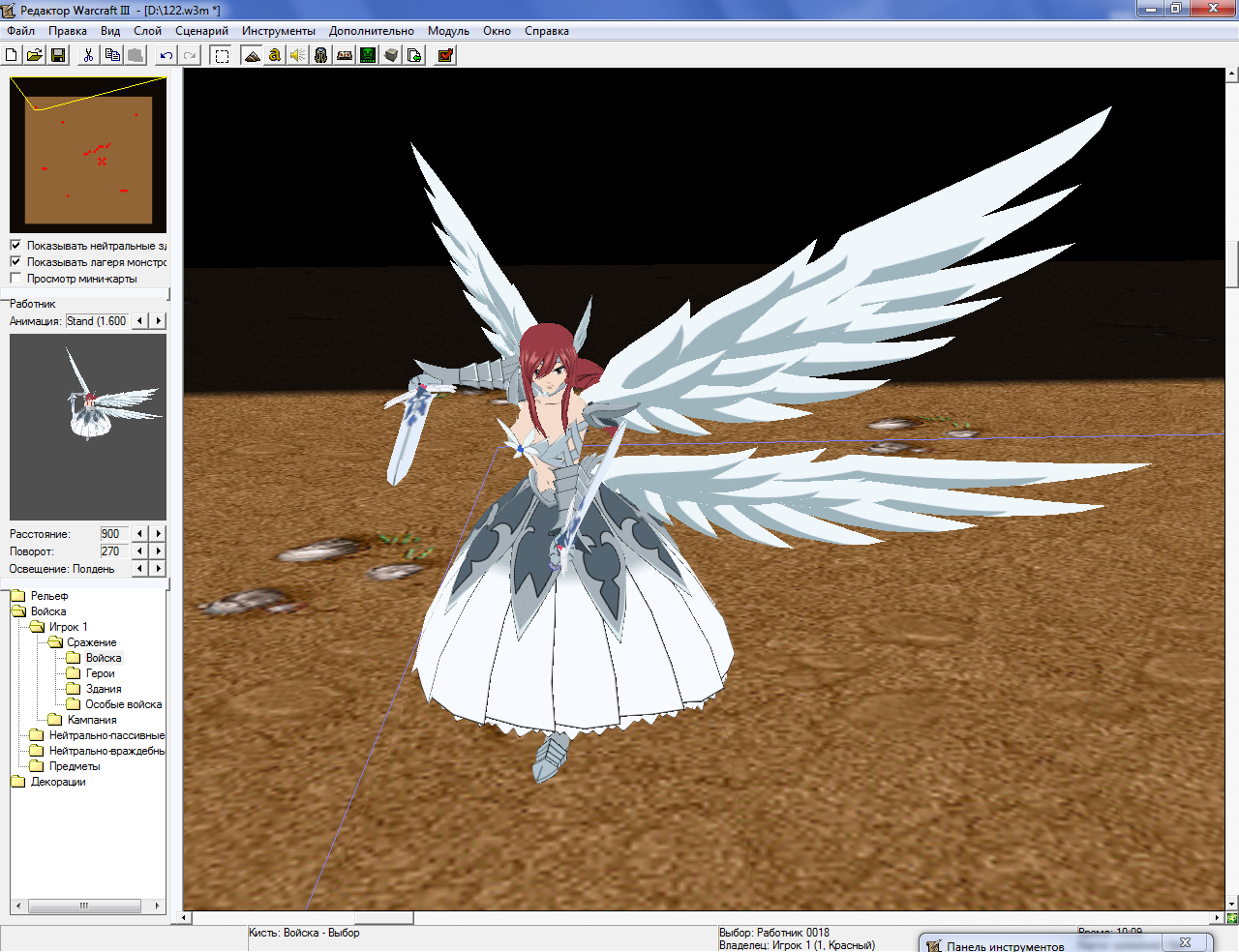1239x952 pixels.
Task: Click the greyed-out Paste toolbar icon
Action: pos(136,55)
